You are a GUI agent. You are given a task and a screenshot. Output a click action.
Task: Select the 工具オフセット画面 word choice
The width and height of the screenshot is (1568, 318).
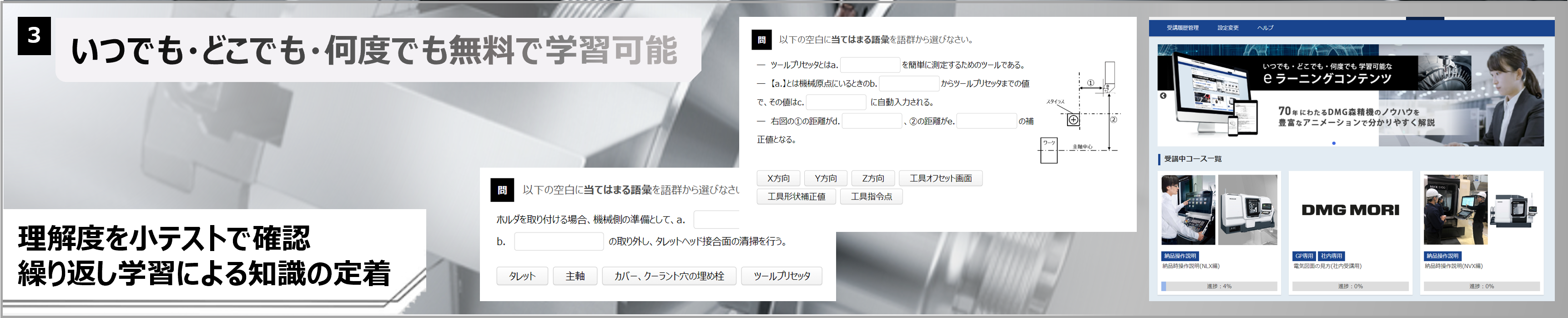pyautogui.click(x=940, y=178)
